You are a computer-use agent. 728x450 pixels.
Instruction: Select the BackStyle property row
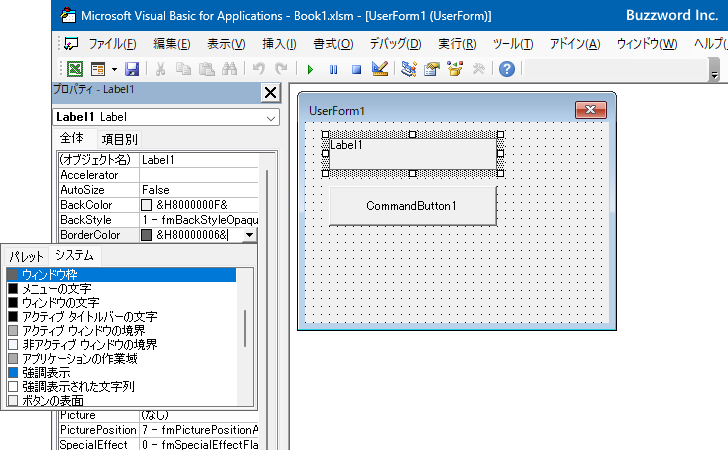[158, 220]
